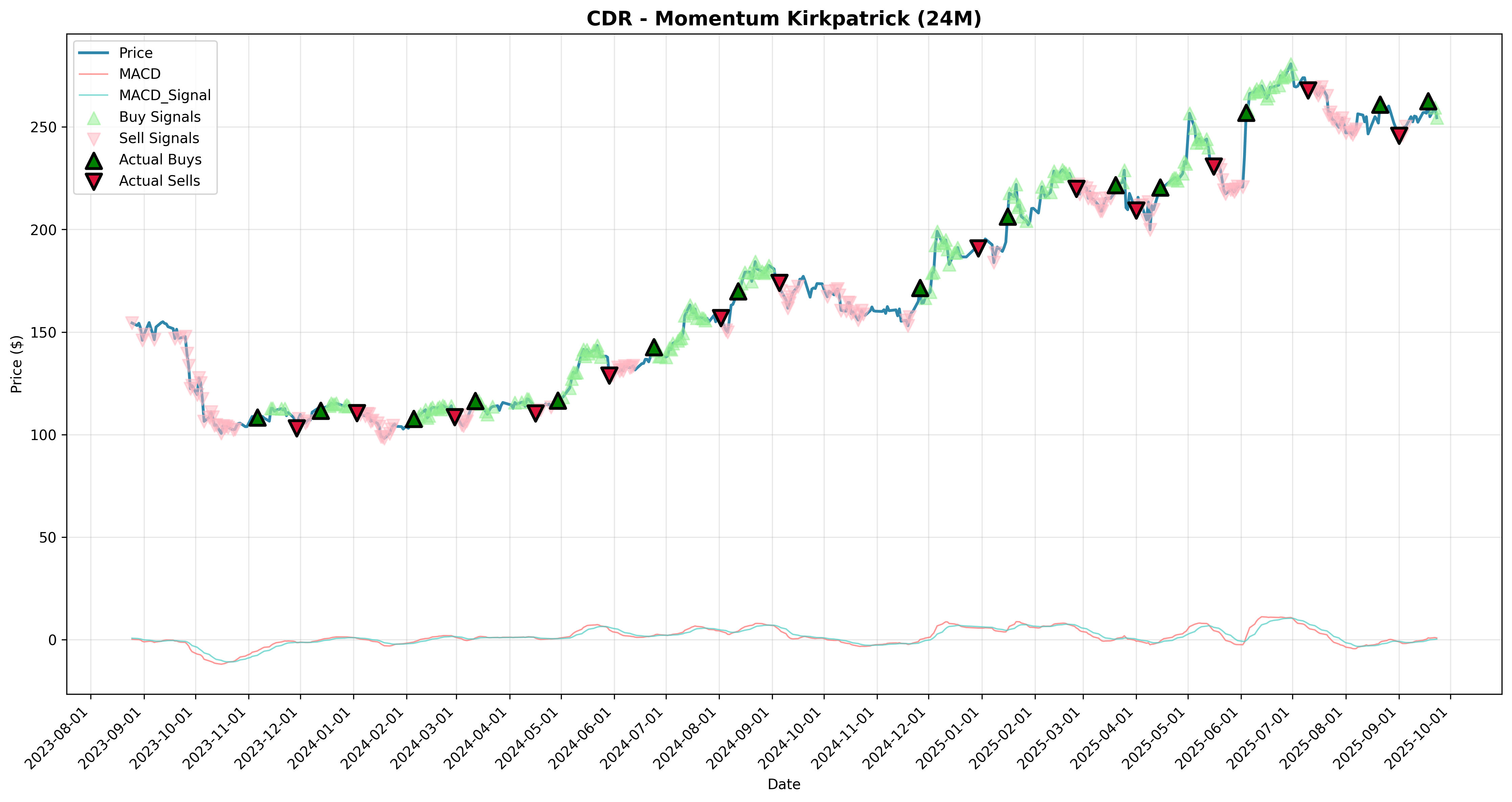
Task: Select the first actual buy marker near 2023-11
Action: coord(257,417)
